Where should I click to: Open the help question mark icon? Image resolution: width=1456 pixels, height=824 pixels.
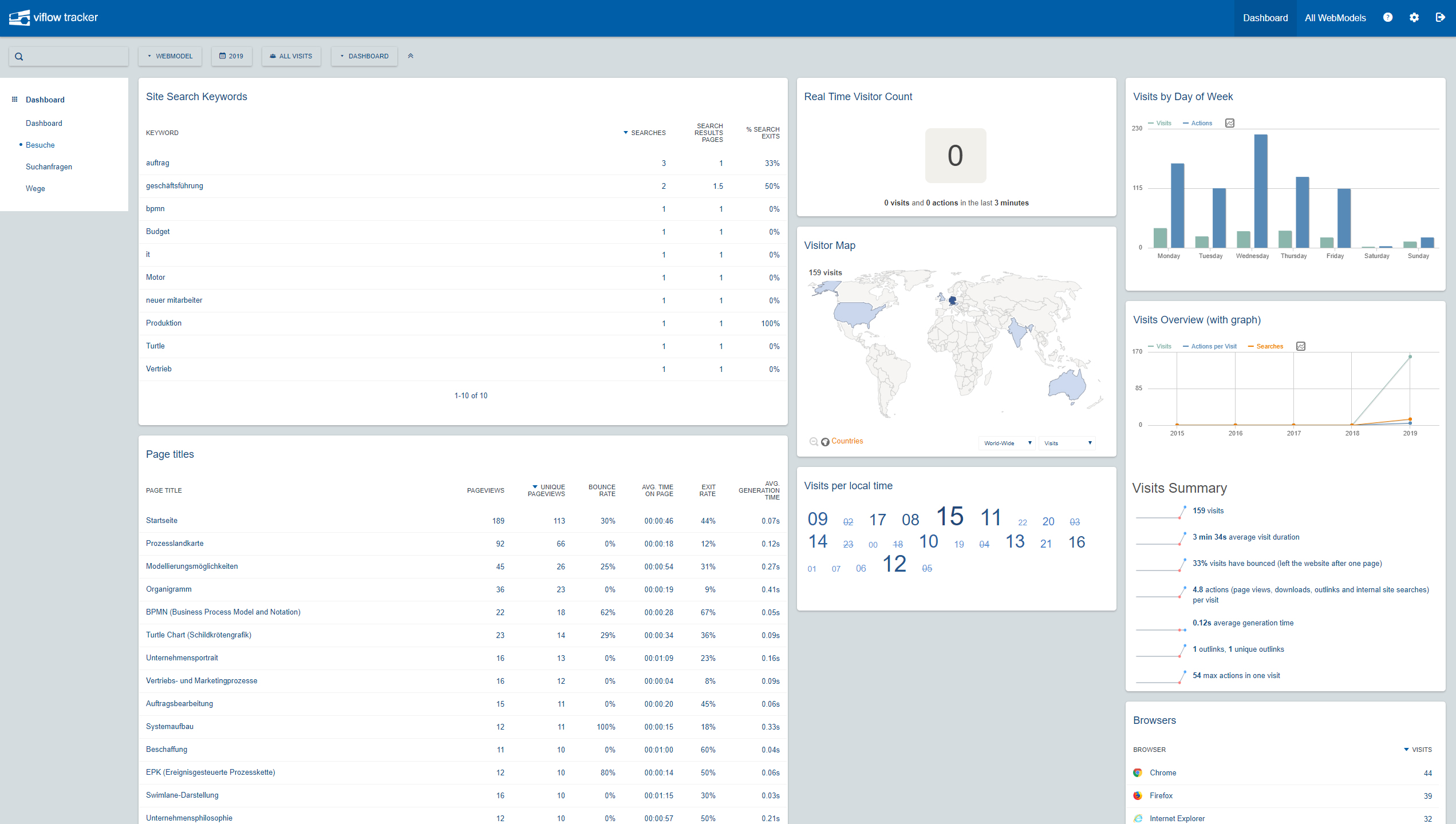point(1388,18)
